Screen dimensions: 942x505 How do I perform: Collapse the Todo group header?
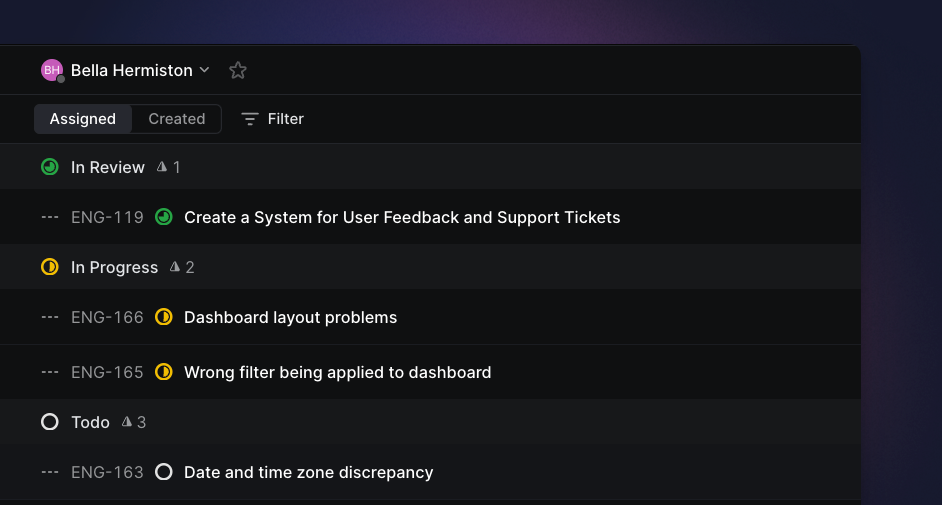click(x=430, y=422)
